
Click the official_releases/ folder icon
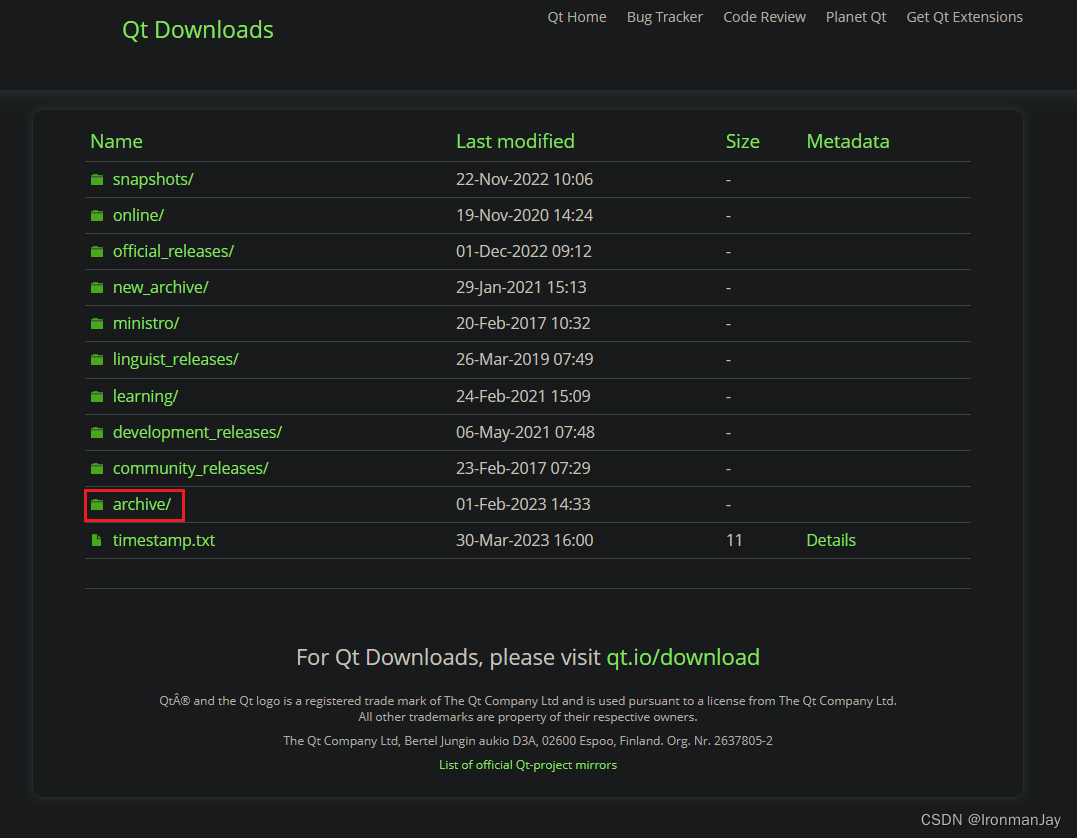pyautogui.click(x=97, y=251)
